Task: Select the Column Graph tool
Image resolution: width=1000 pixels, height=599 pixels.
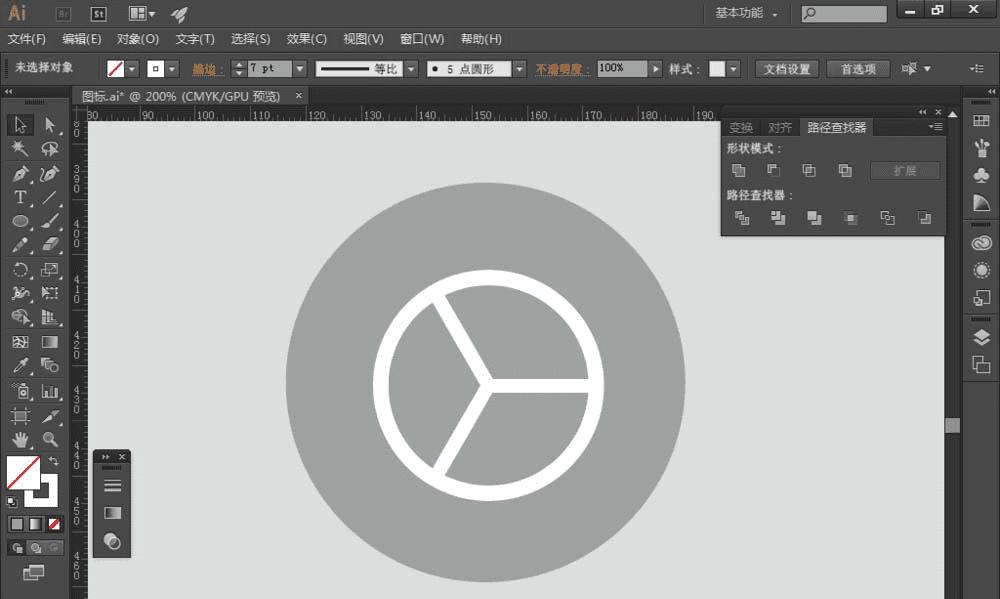Action: point(50,390)
